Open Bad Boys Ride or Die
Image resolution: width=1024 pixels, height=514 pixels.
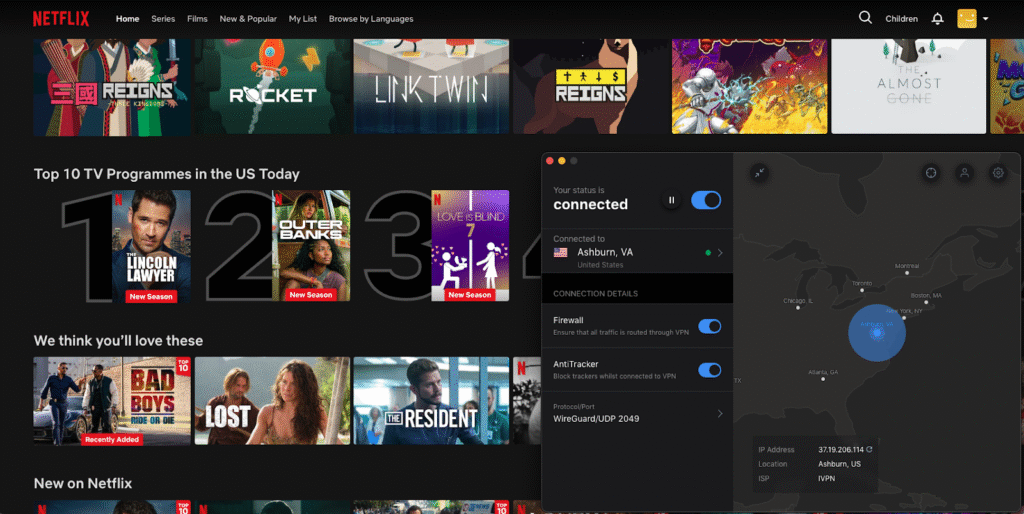112,400
